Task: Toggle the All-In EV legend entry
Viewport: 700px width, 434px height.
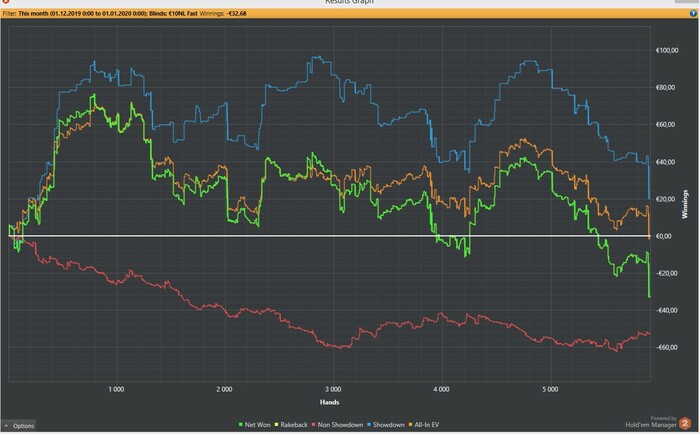Action: pyautogui.click(x=424, y=425)
